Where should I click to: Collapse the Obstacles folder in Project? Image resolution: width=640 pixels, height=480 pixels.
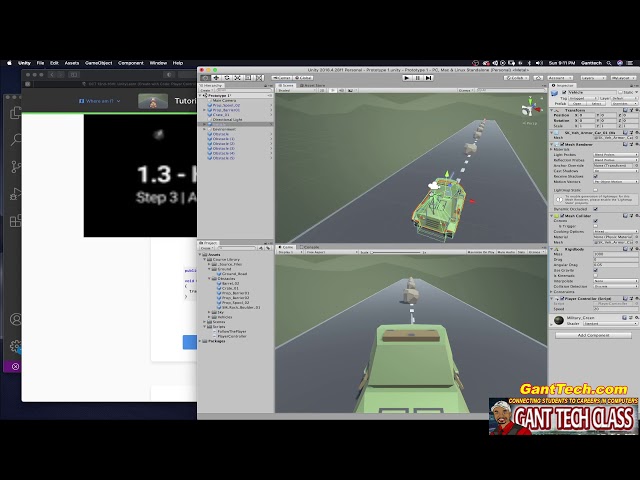209,279
